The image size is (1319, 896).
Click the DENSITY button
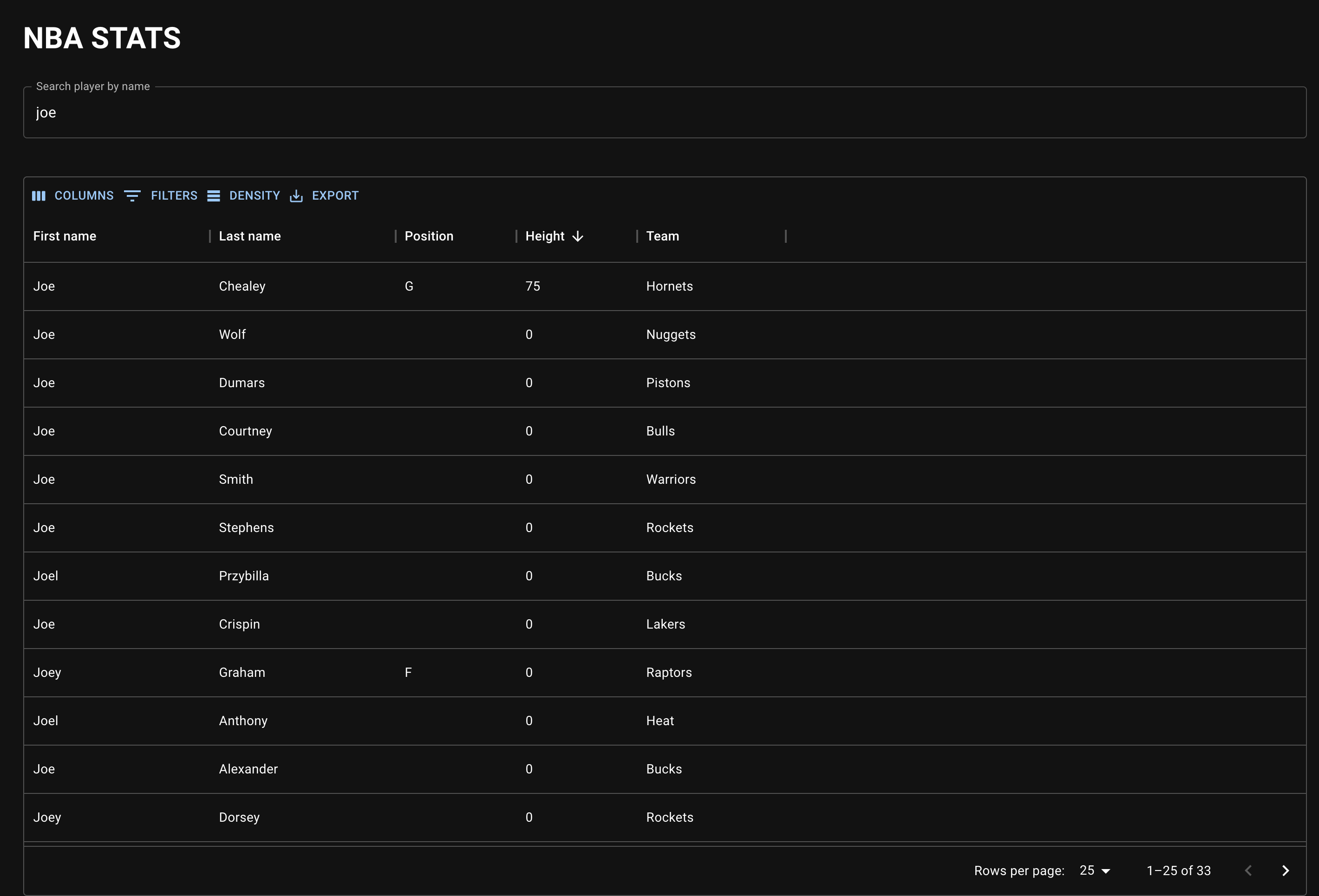coord(254,195)
